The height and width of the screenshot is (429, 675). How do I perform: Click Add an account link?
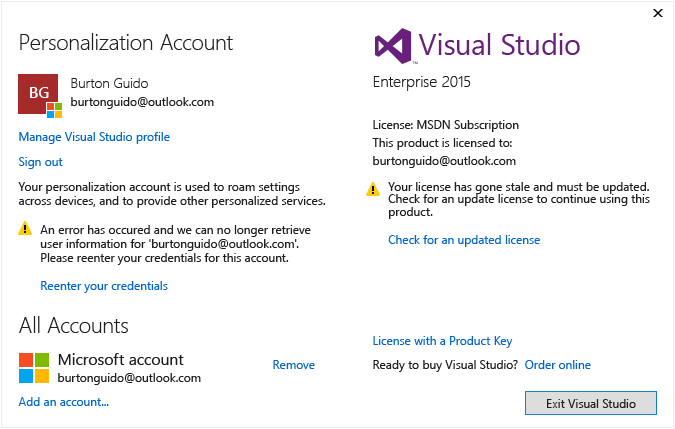point(64,402)
